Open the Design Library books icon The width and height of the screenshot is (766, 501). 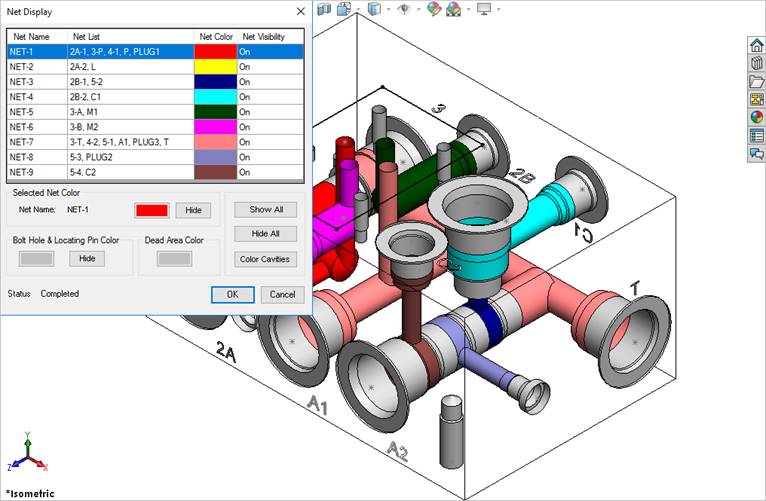click(757, 63)
